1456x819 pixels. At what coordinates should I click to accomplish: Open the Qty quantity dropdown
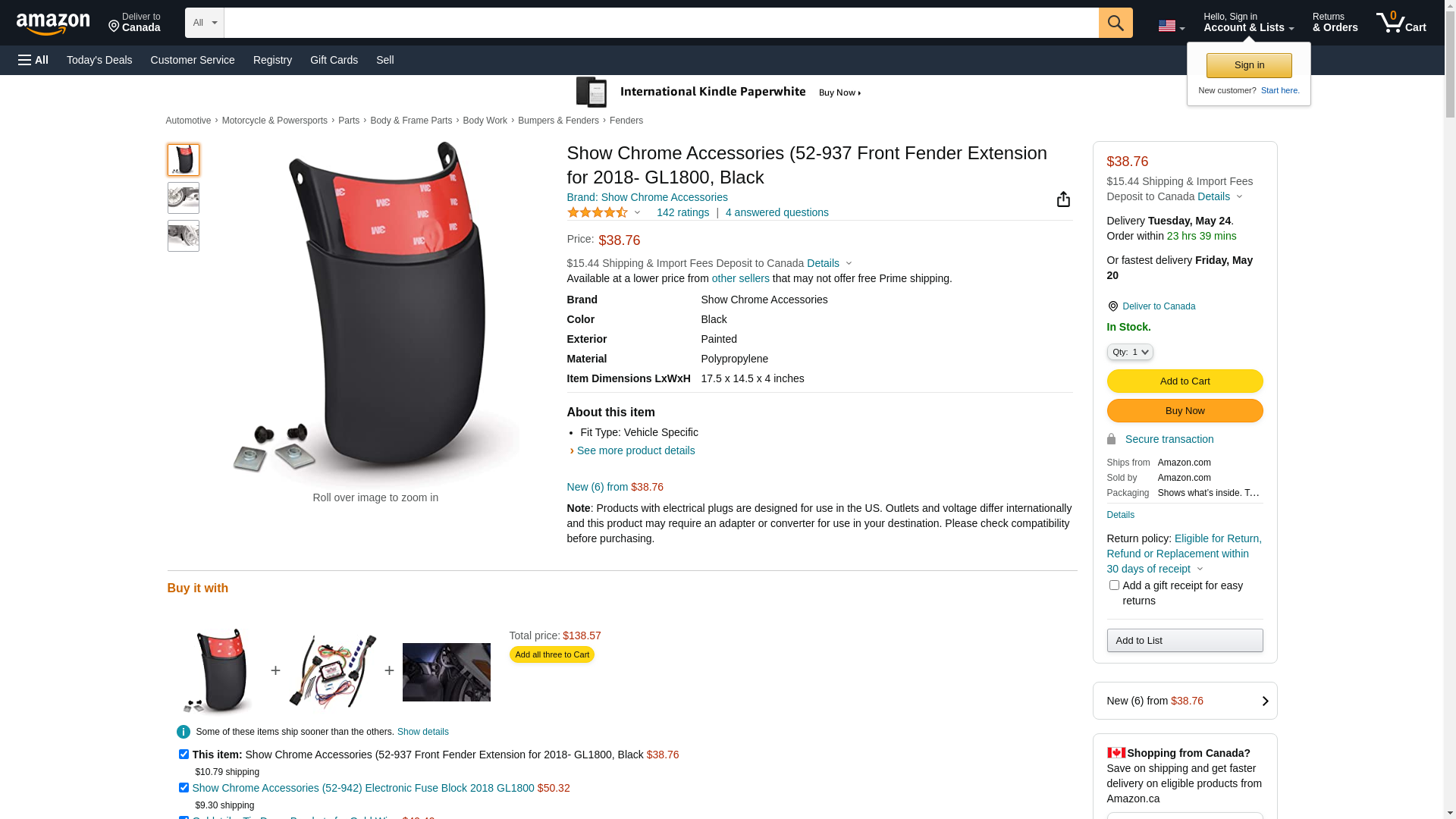point(1130,352)
